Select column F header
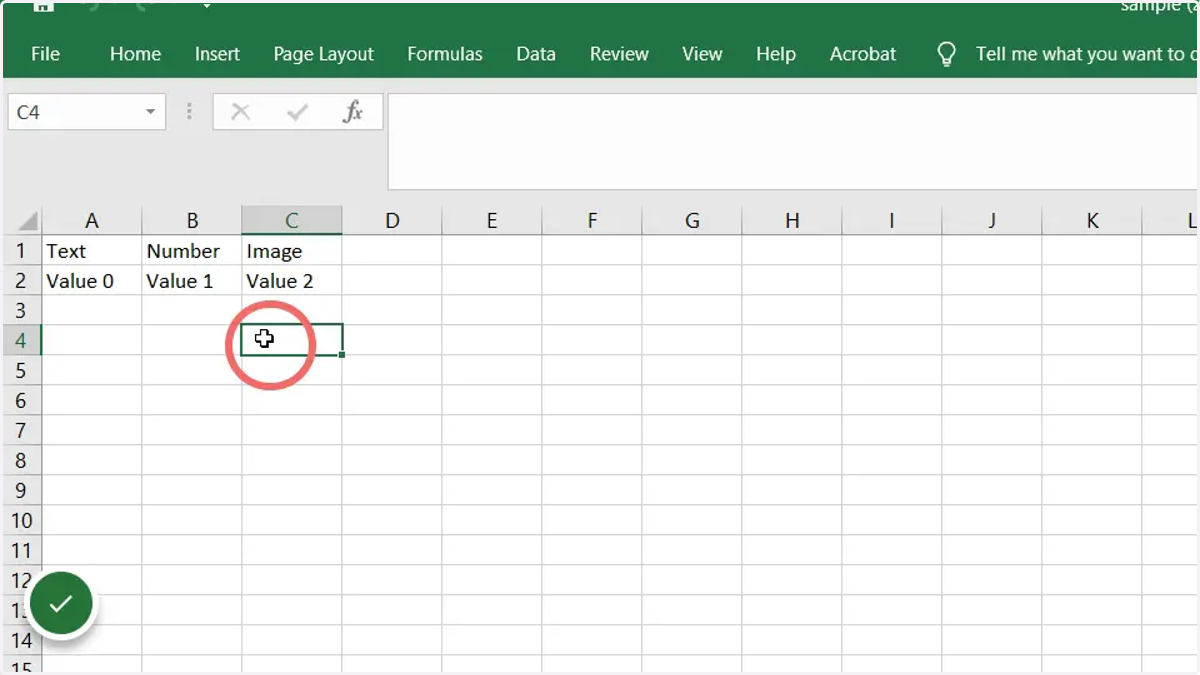 click(592, 221)
